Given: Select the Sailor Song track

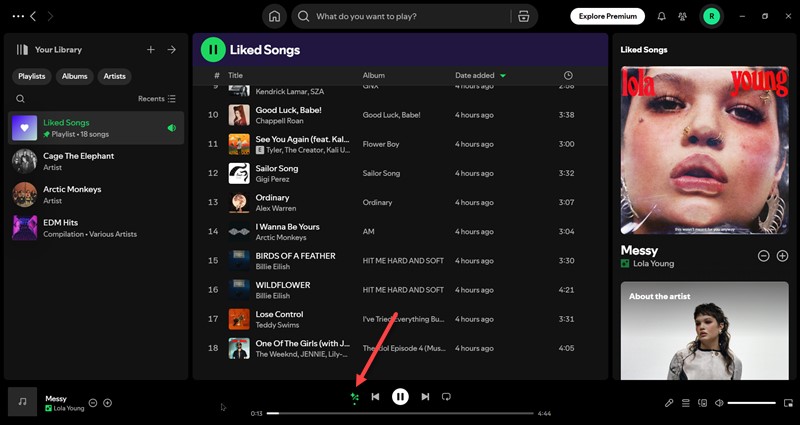Looking at the screenshot, I should point(400,173).
